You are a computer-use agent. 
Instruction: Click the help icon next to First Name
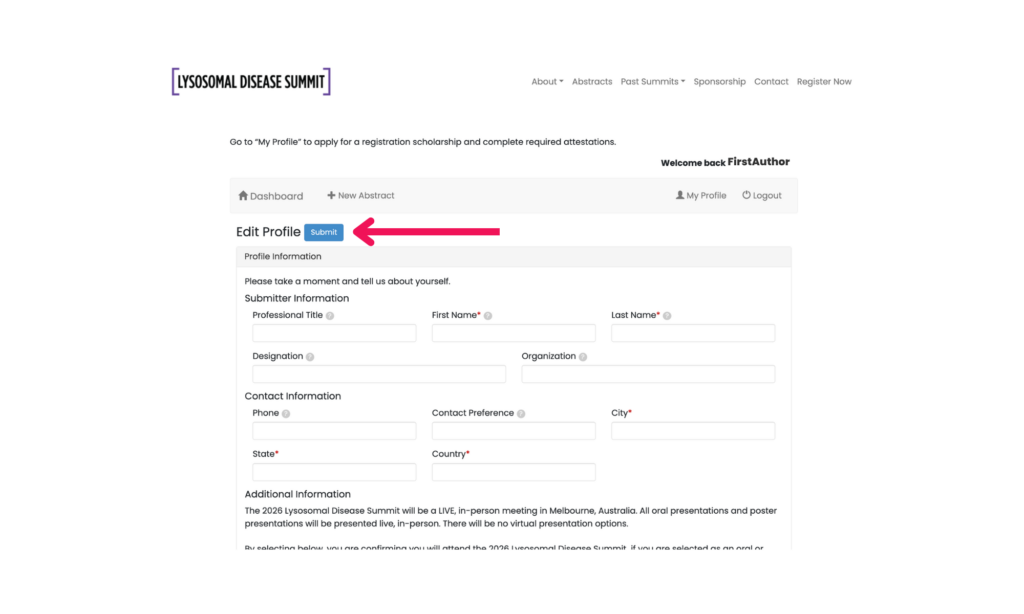[x=488, y=316]
